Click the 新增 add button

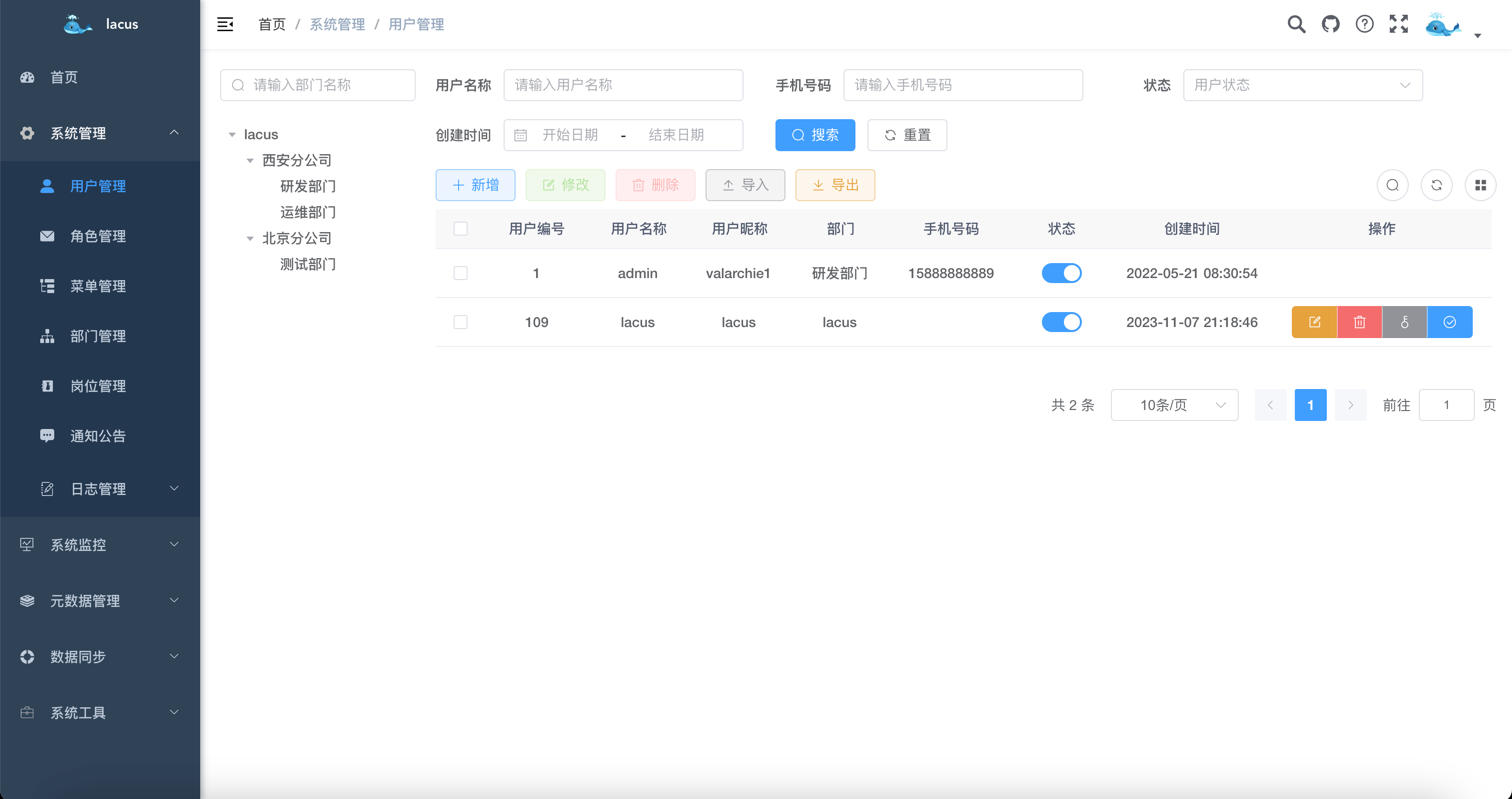[475, 185]
